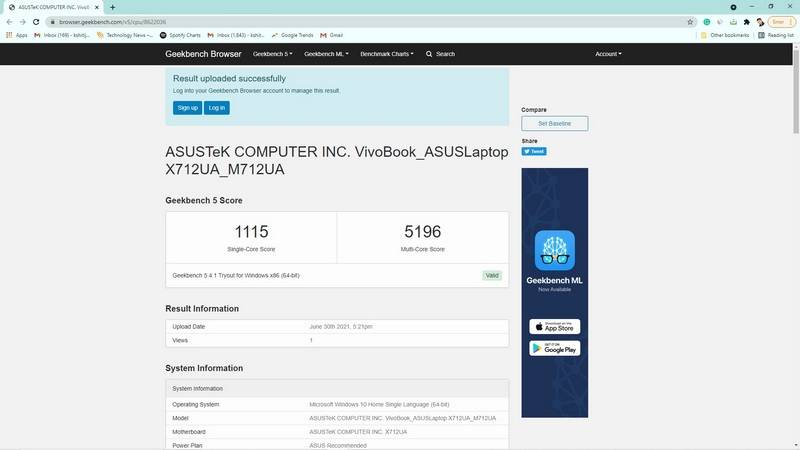Expand the Geekbench ML dropdown
This screenshot has width=800, height=450.
point(326,54)
